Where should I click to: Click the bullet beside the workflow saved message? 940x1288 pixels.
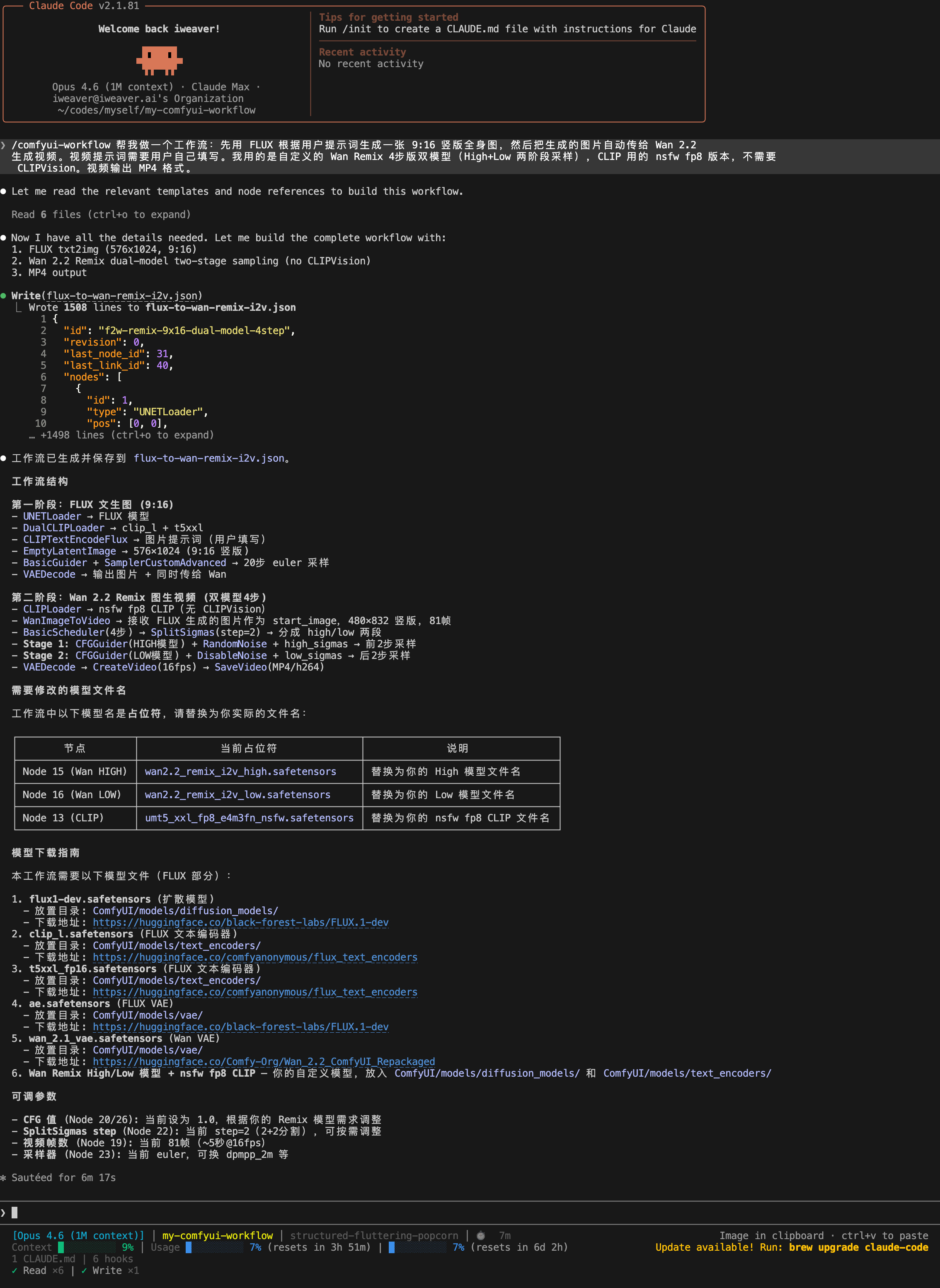click(x=4, y=458)
